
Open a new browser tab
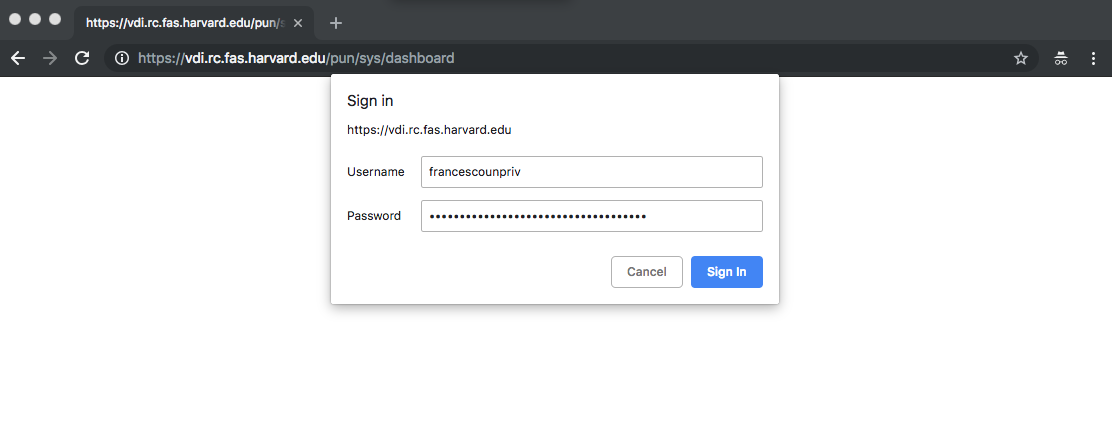point(336,23)
